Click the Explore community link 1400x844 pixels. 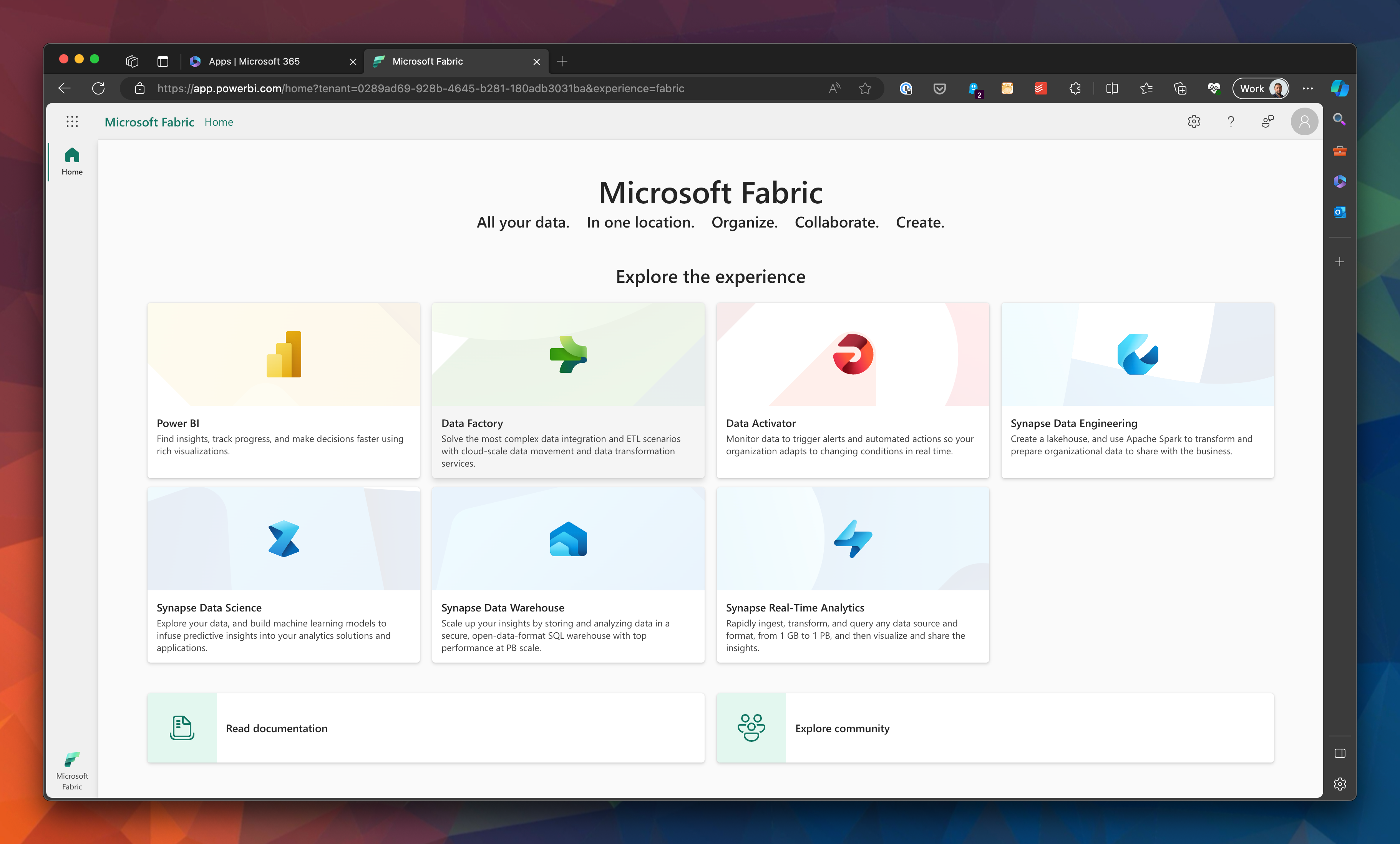point(842,728)
